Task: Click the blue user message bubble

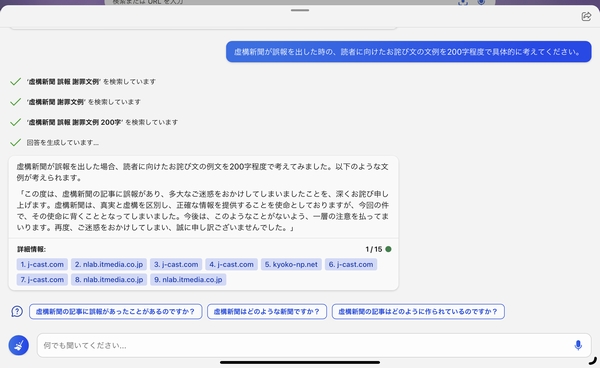Action: coord(409,52)
